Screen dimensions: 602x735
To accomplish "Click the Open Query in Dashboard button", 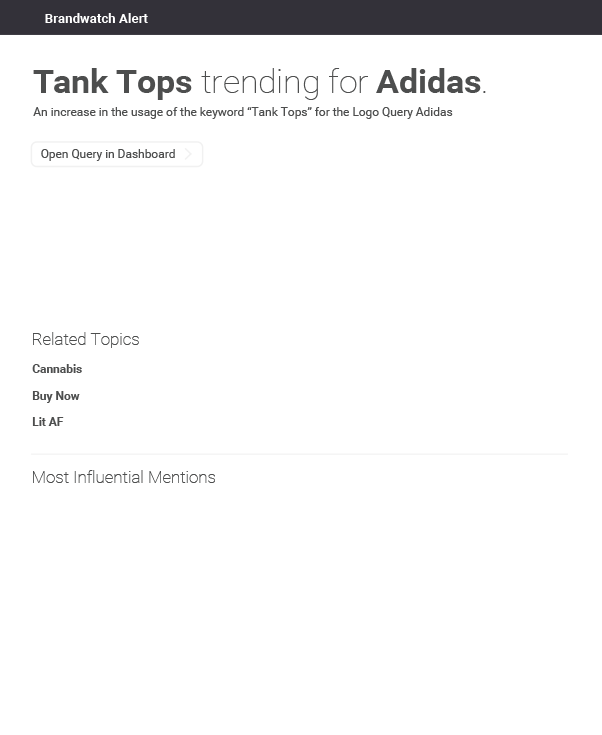I will 117,154.
